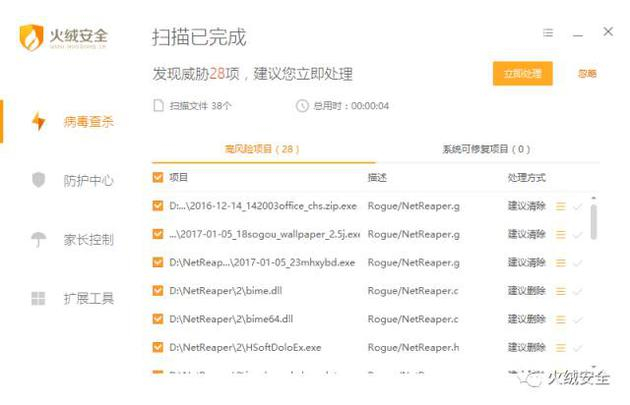
Task: Open 防护中心 in the sidebar
Action: 88,180
